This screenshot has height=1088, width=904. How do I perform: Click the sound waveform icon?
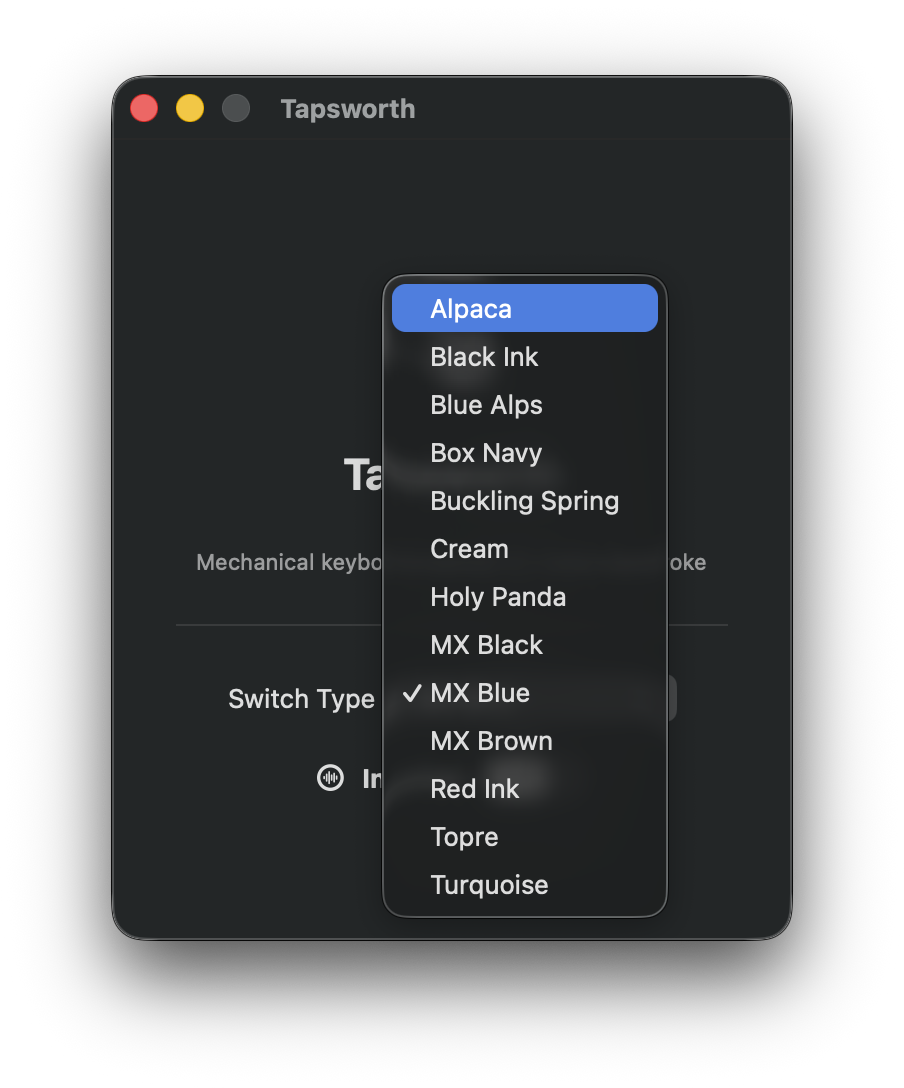330,778
